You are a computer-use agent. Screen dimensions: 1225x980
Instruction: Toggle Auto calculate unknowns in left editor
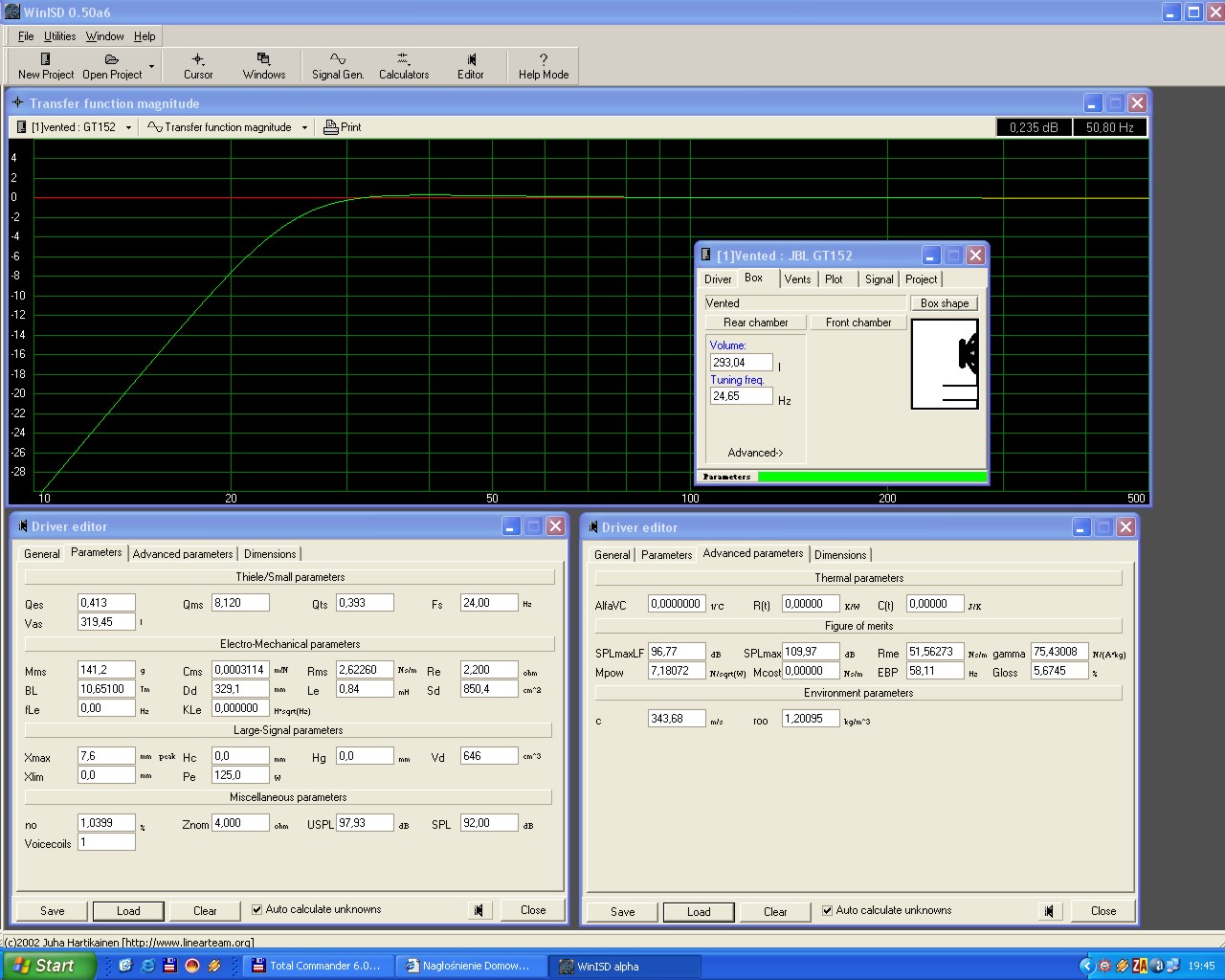tap(256, 909)
